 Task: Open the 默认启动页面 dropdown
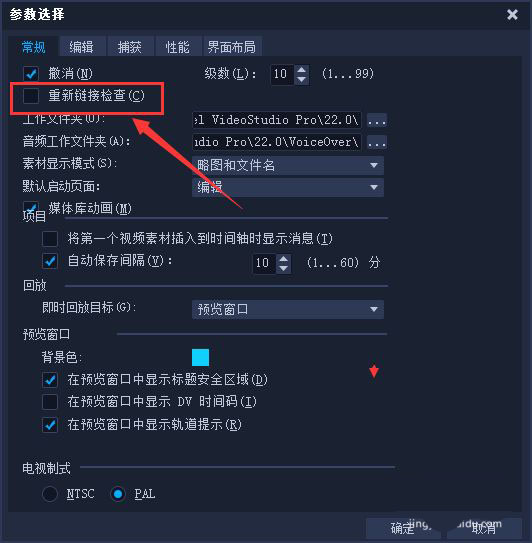[x=288, y=187]
